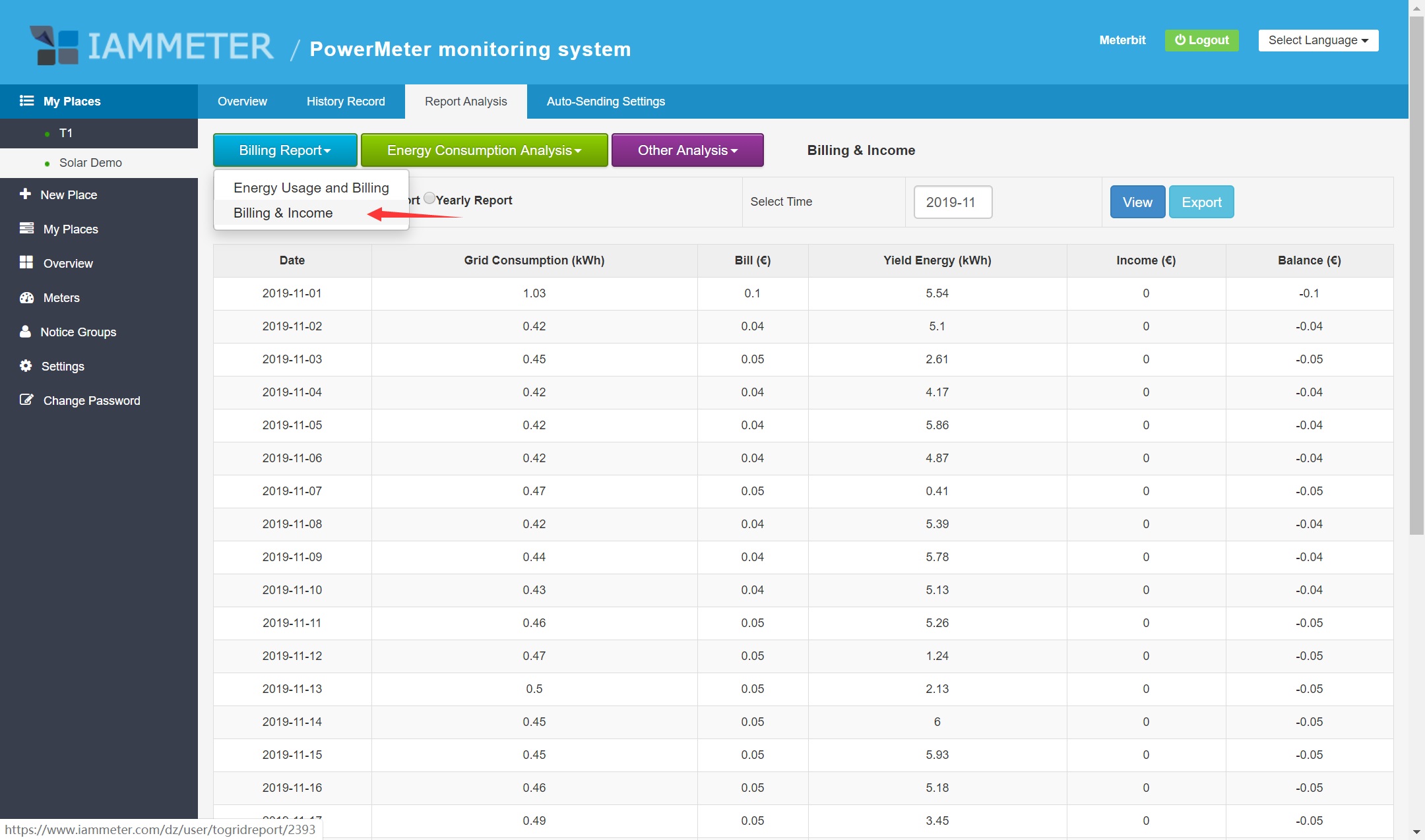This screenshot has width=1425, height=840.
Task: Open the Select Language dropdown
Action: (1317, 40)
